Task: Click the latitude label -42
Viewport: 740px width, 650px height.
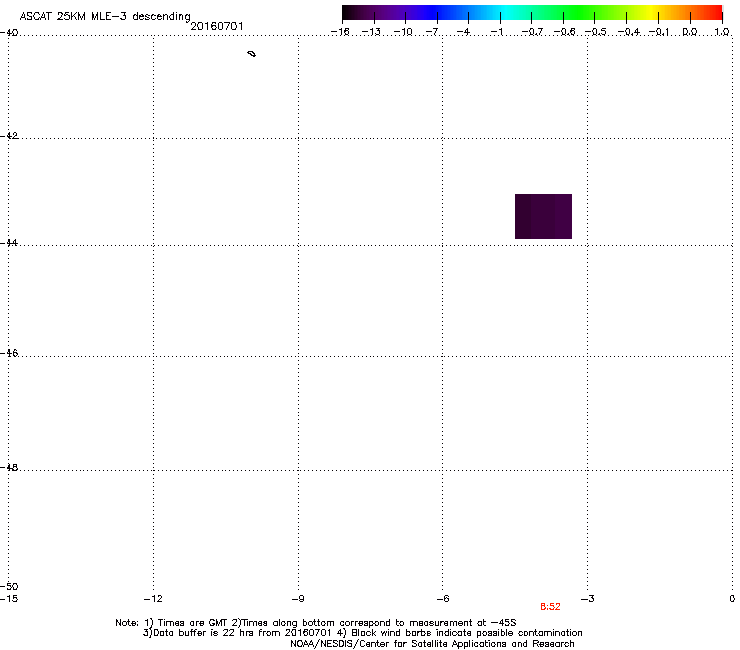Action: pyautogui.click(x=9, y=136)
